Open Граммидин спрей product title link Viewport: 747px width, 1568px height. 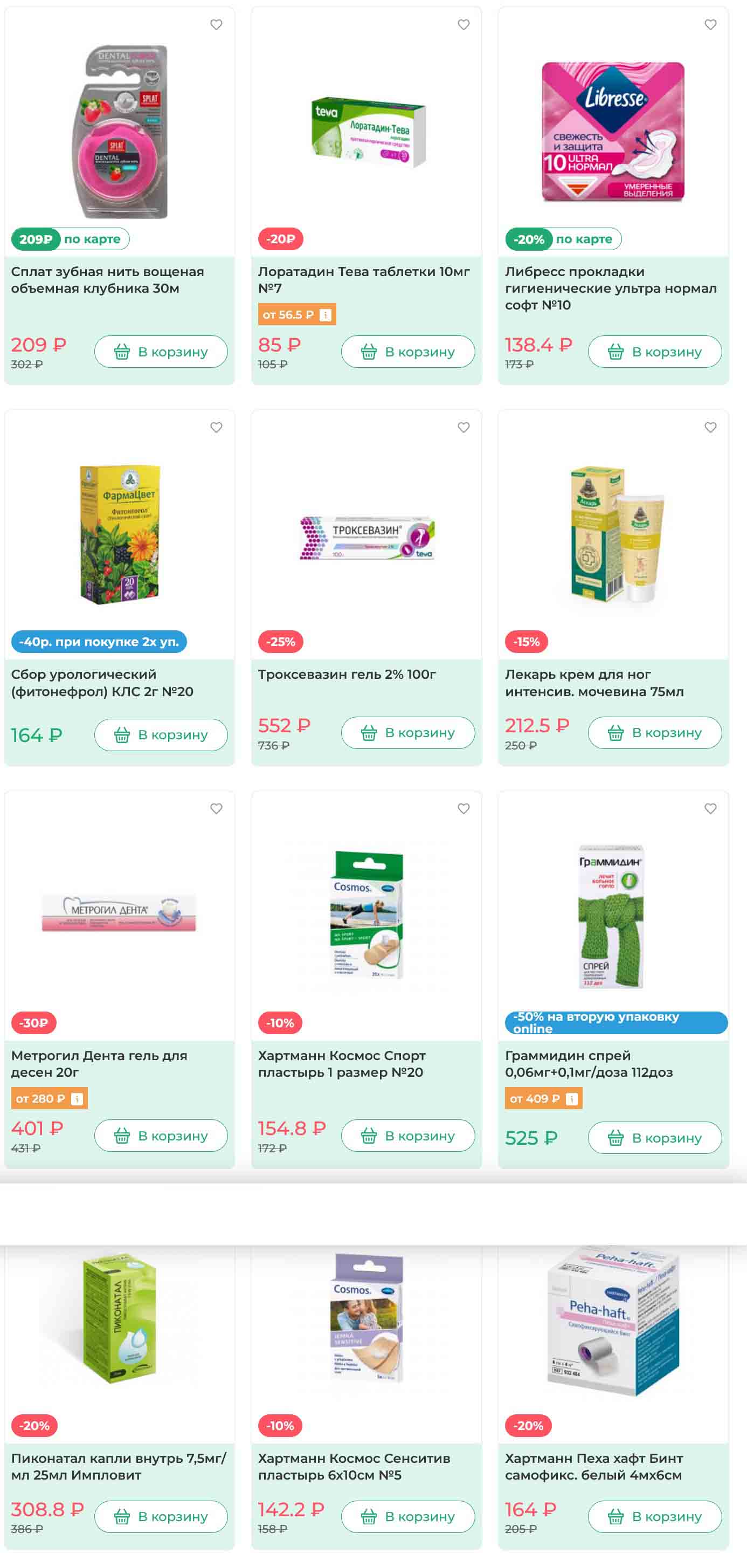tap(589, 1064)
